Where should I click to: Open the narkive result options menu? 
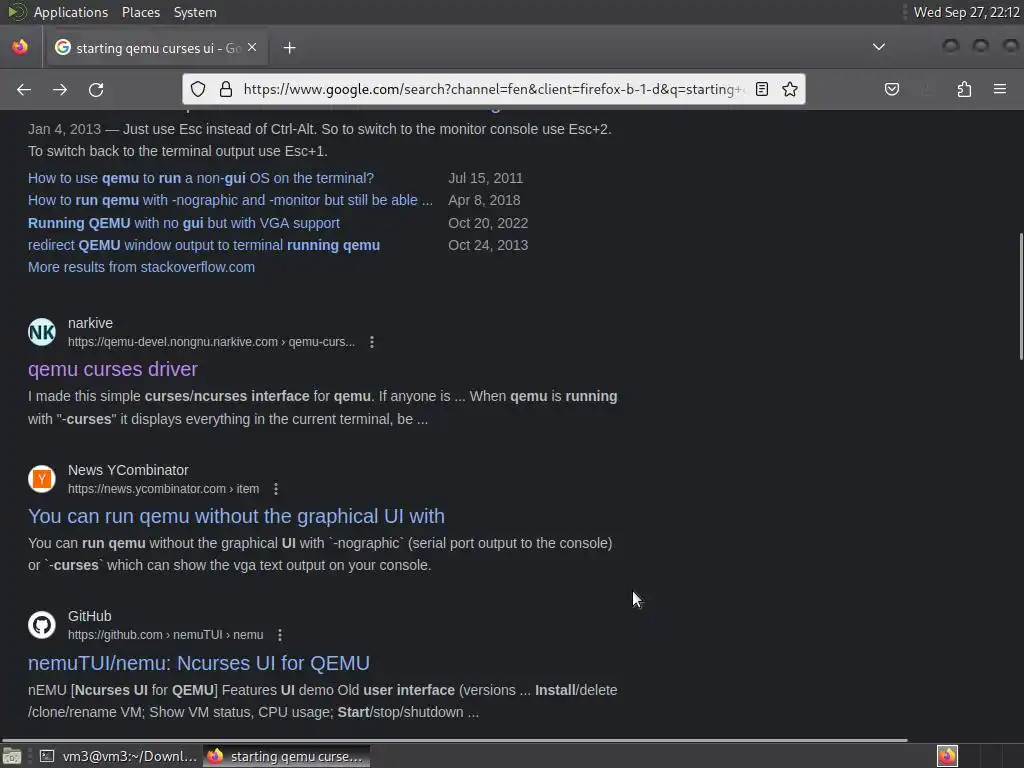click(372, 342)
